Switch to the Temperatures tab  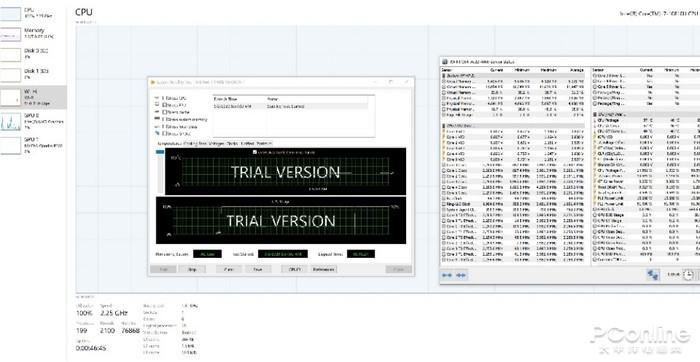169,143
